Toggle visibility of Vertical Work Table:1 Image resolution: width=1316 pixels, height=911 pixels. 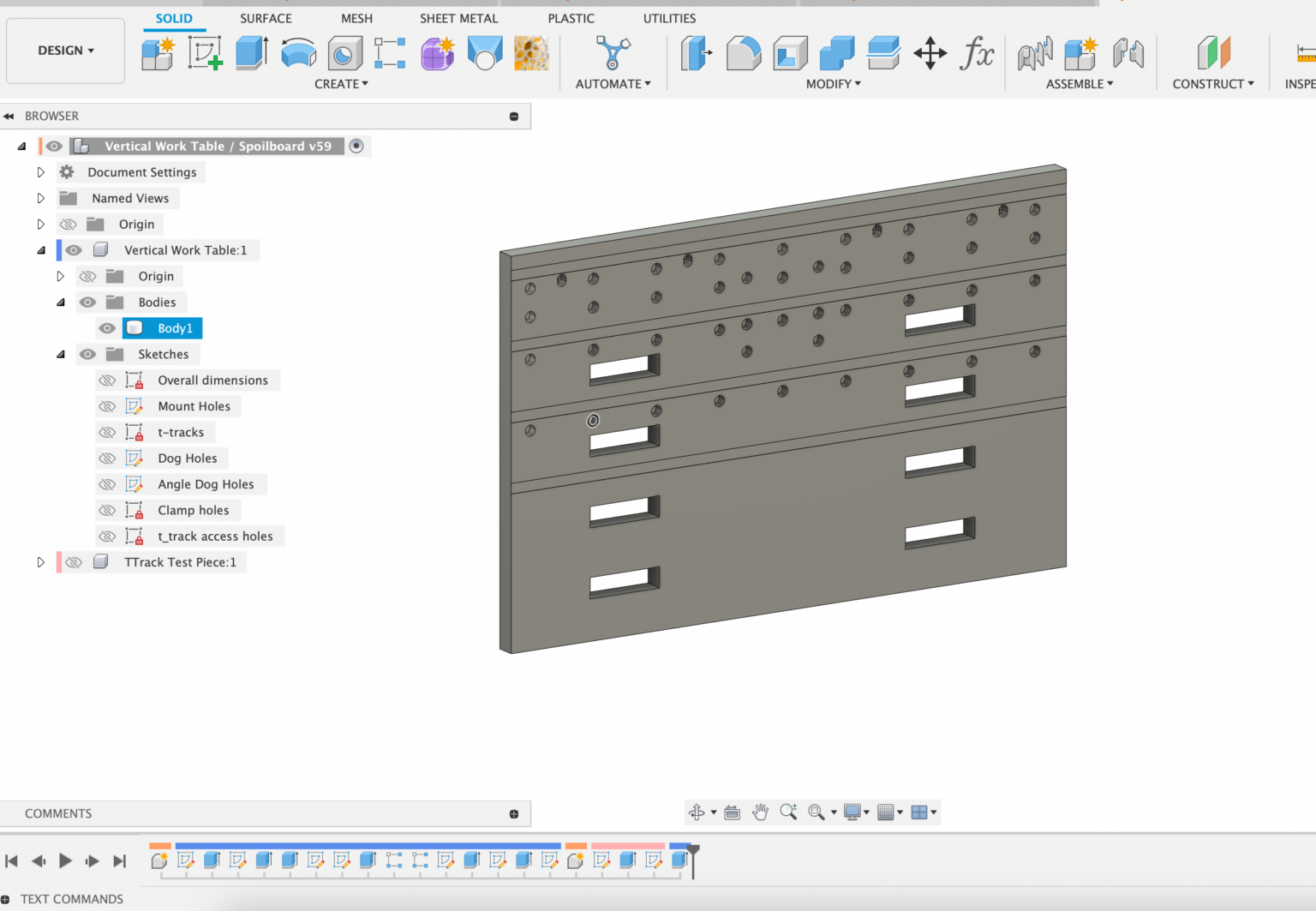(x=74, y=249)
